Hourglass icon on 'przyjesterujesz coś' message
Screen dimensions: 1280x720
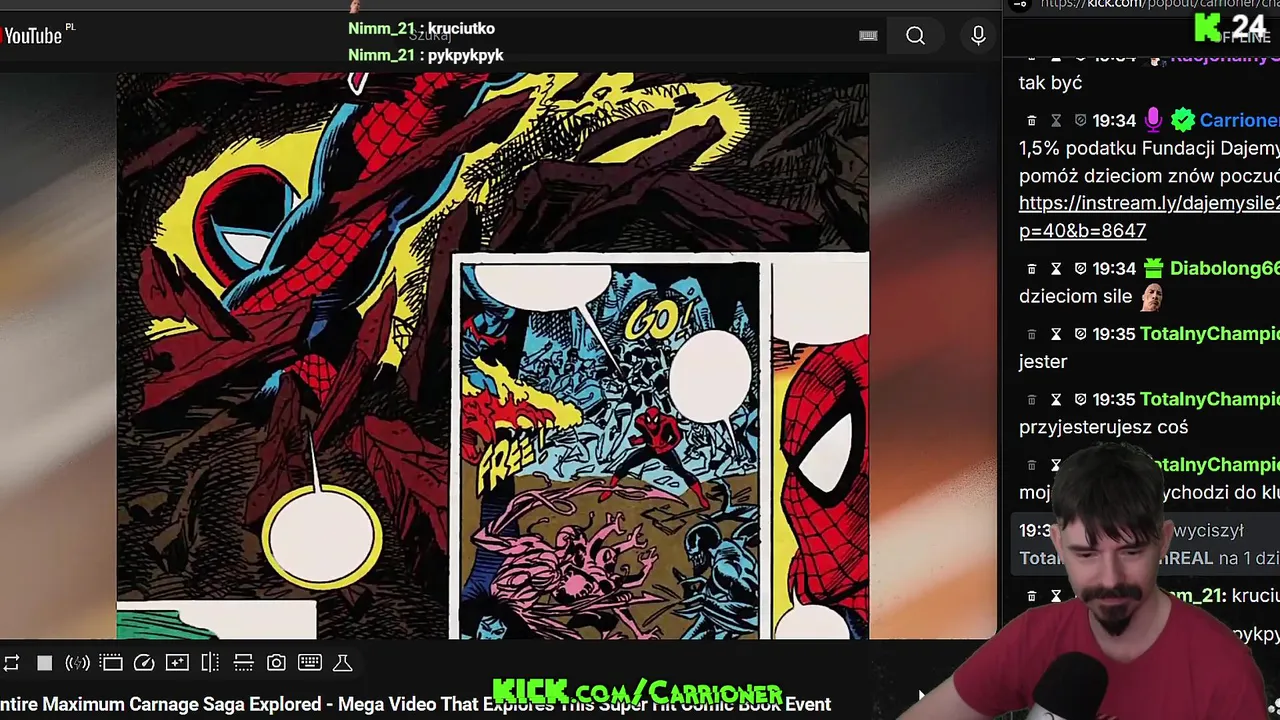click(1055, 400)
